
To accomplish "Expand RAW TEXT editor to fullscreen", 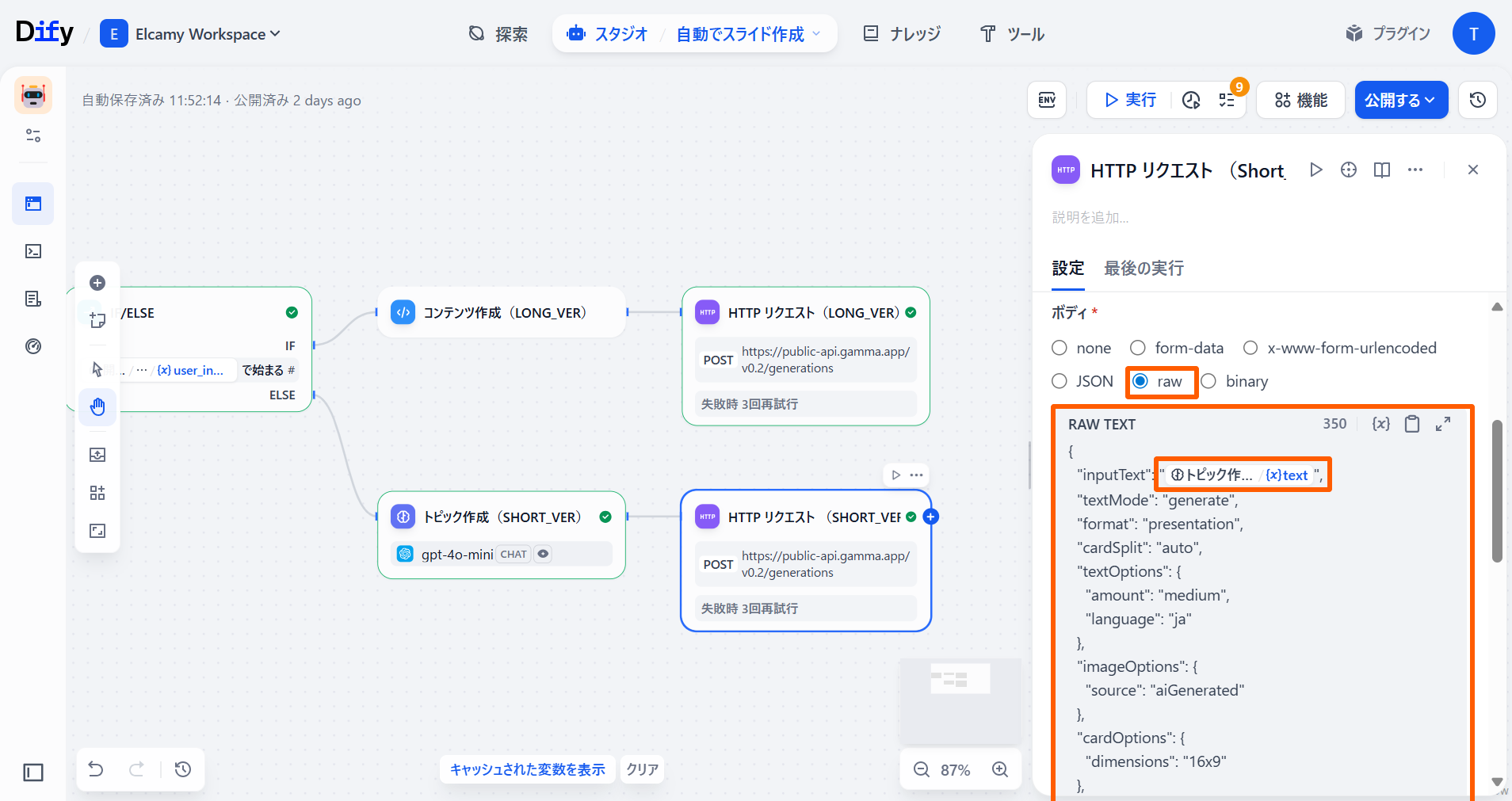I will [x=1443, y=424].
